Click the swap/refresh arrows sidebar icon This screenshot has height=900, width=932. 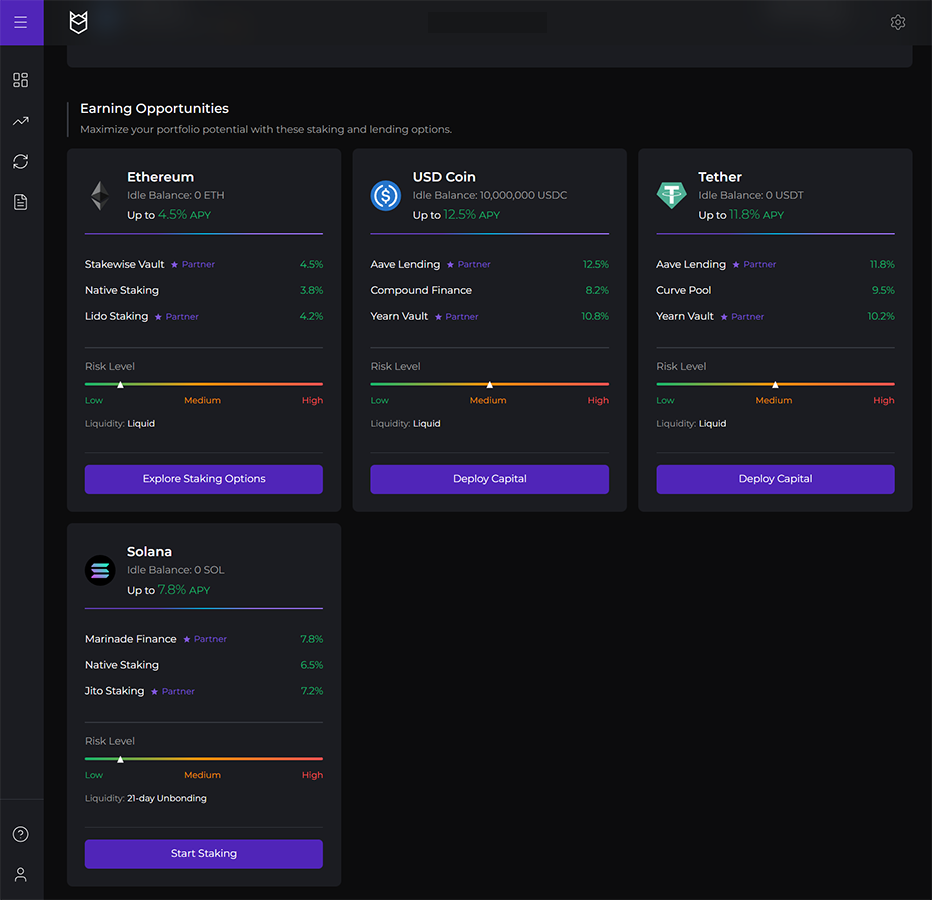(21, 161)
